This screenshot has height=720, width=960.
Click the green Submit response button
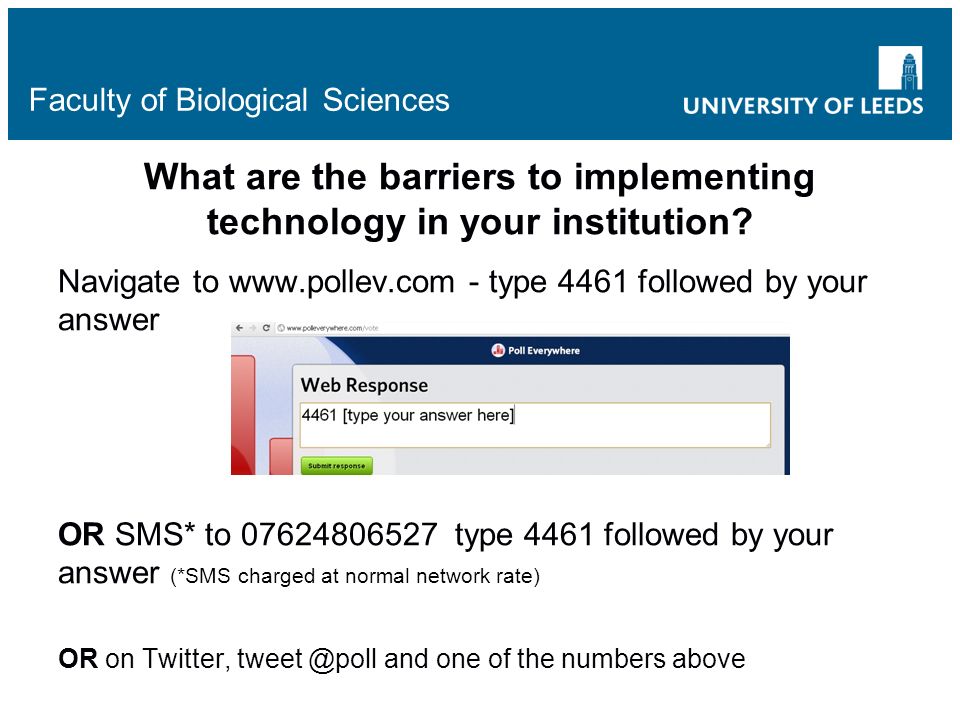click(x=336, y=466)
